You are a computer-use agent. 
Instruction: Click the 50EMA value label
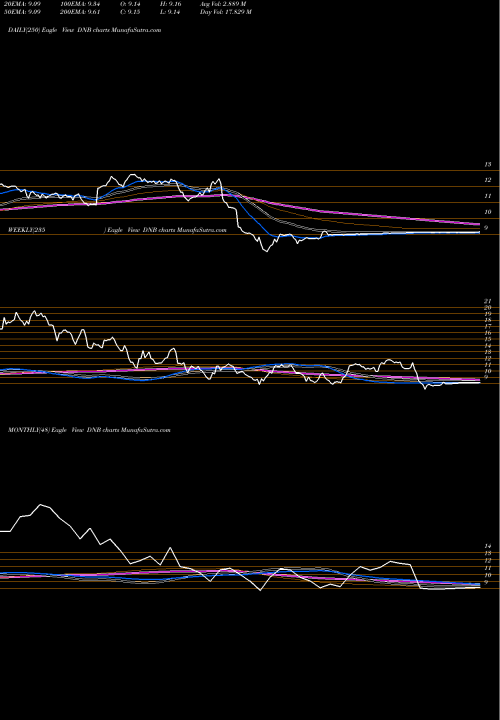22,12
